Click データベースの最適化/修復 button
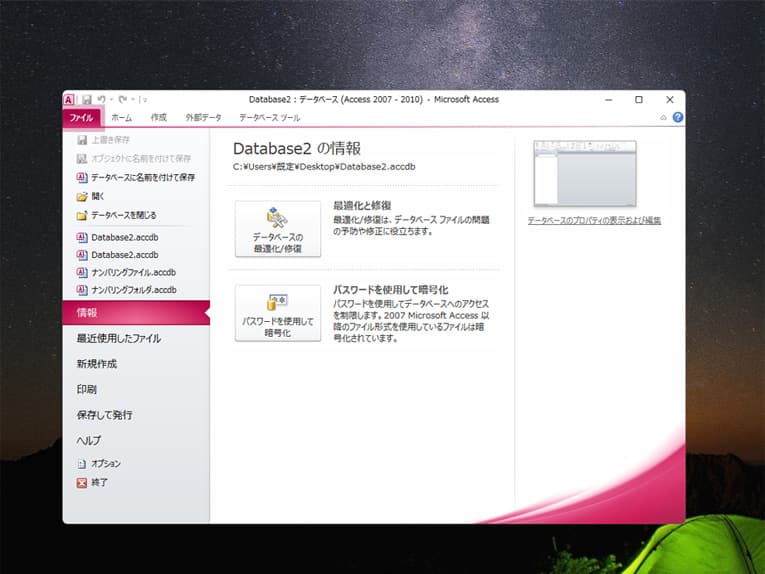The image size is (765, 574). coord(278,229)
